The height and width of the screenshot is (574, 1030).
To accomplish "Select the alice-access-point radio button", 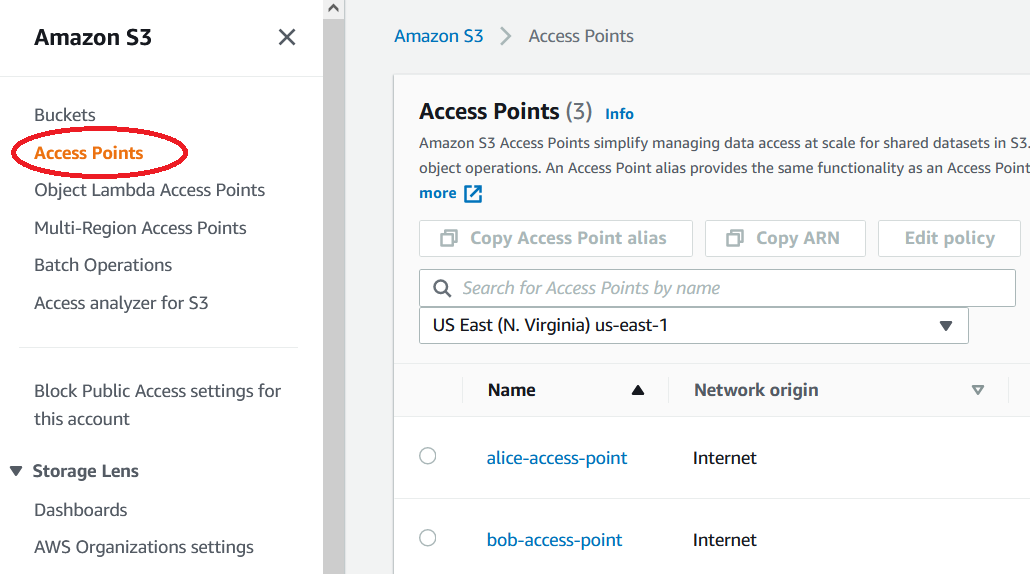I will [x=428, y=456].
